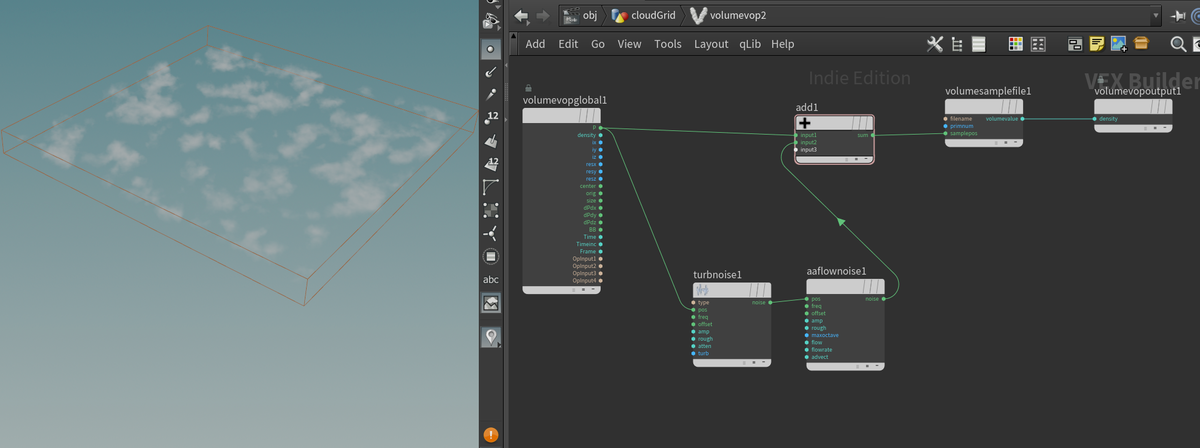1200x448 pixels.
Task: Add a sticky note with the yellow icon
Action: click(1097, 44)
